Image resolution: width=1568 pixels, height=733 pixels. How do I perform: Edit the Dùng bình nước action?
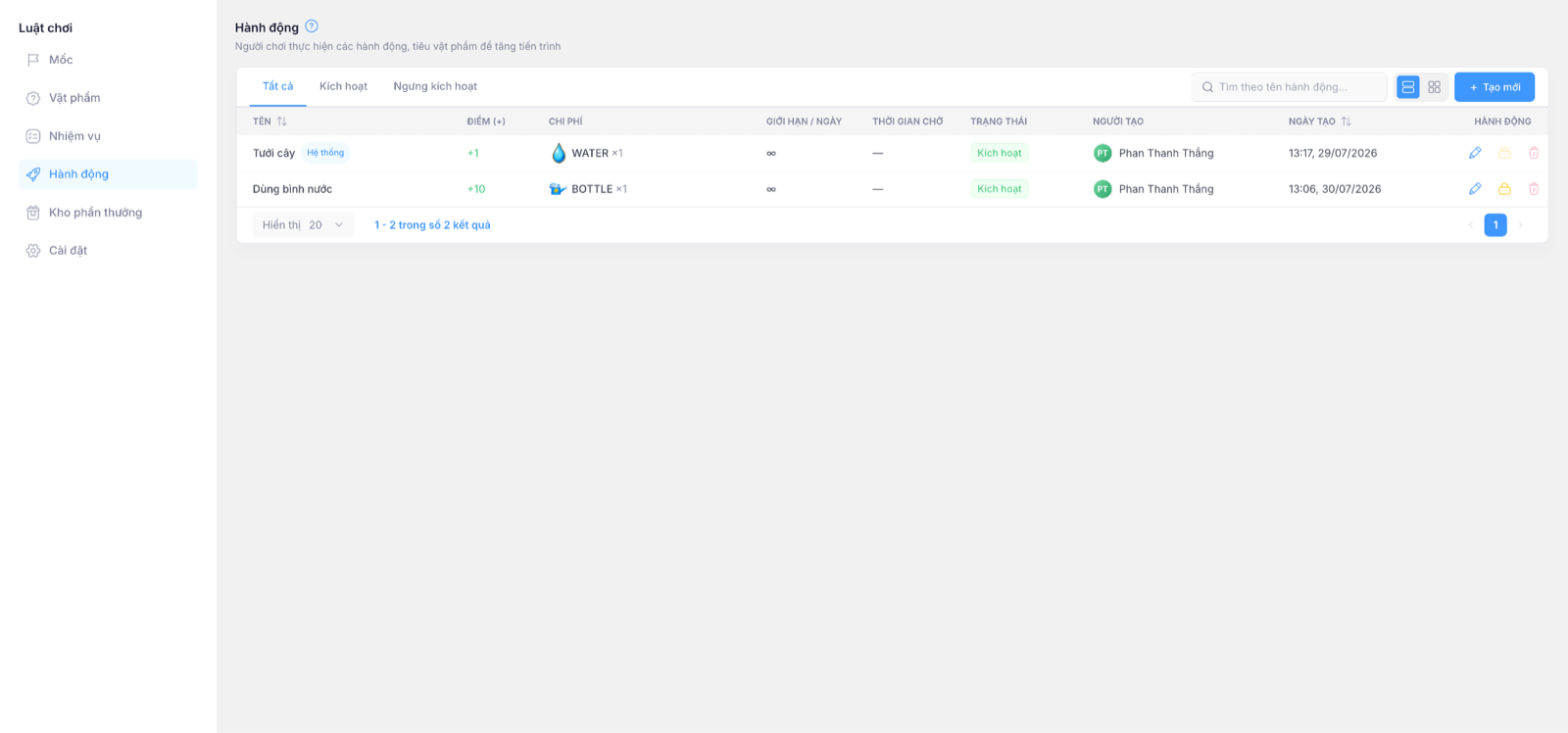coord(1475,189)
